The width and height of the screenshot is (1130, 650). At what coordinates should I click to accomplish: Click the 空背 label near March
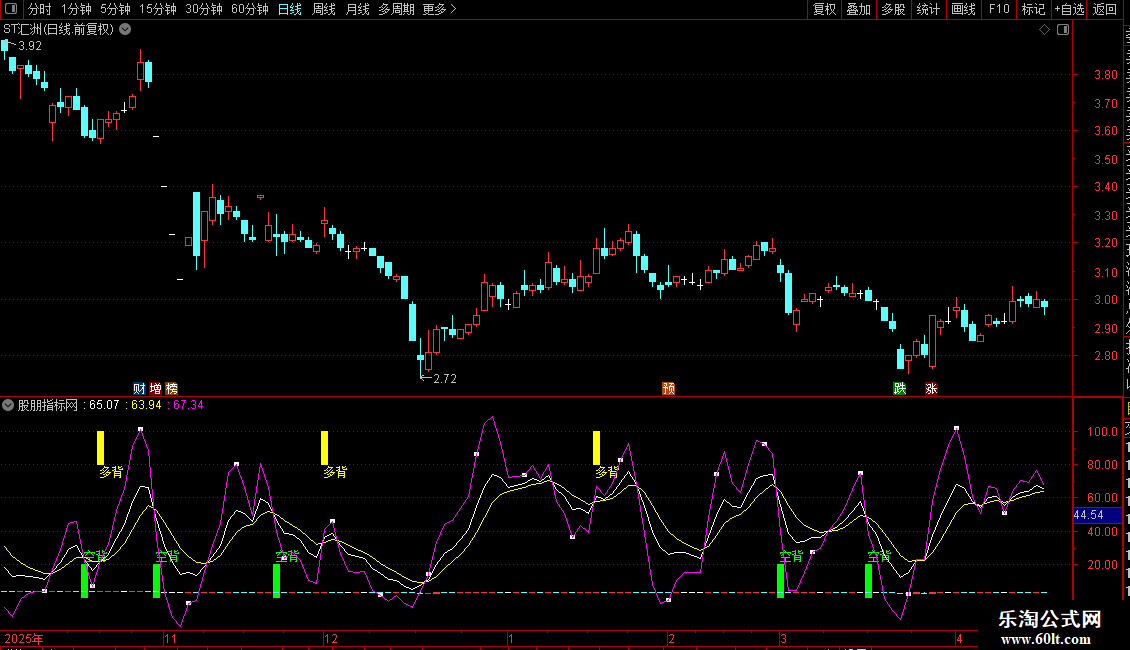[x=791, y=556]
